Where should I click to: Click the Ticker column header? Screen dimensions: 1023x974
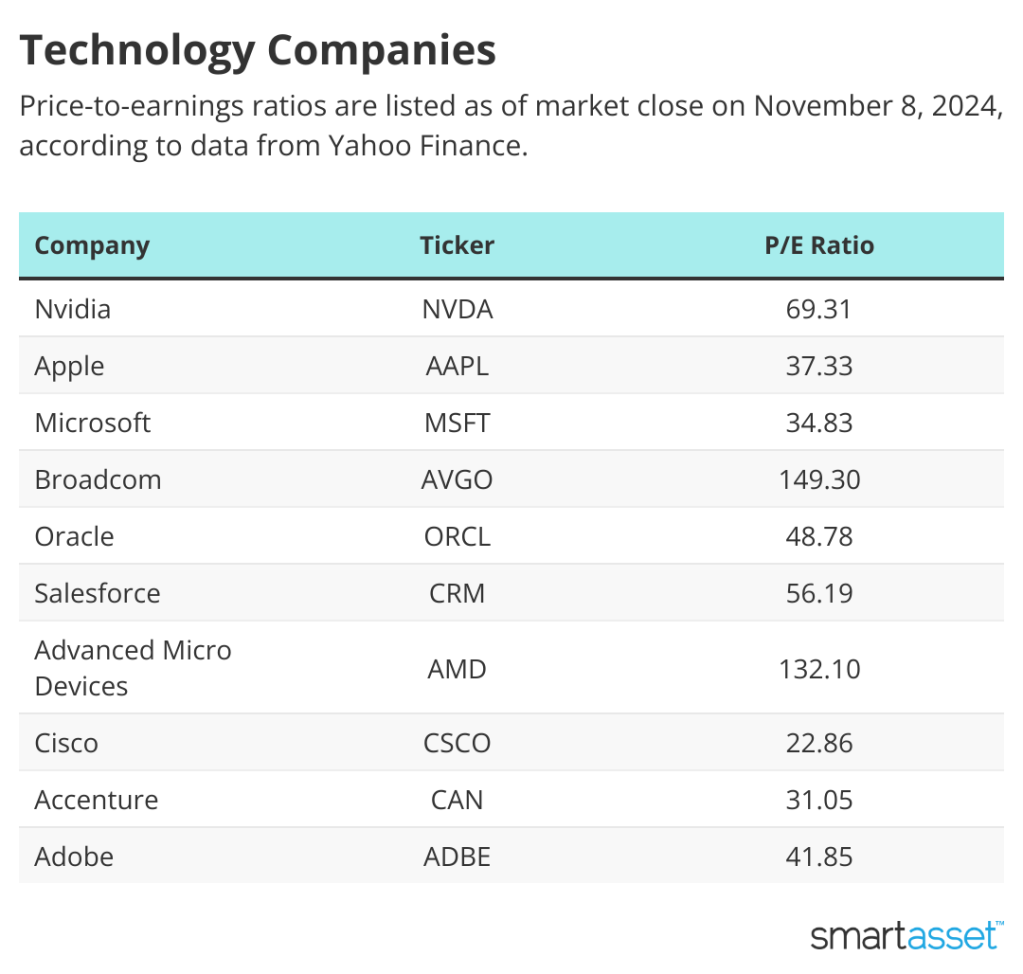click(457, 246)
